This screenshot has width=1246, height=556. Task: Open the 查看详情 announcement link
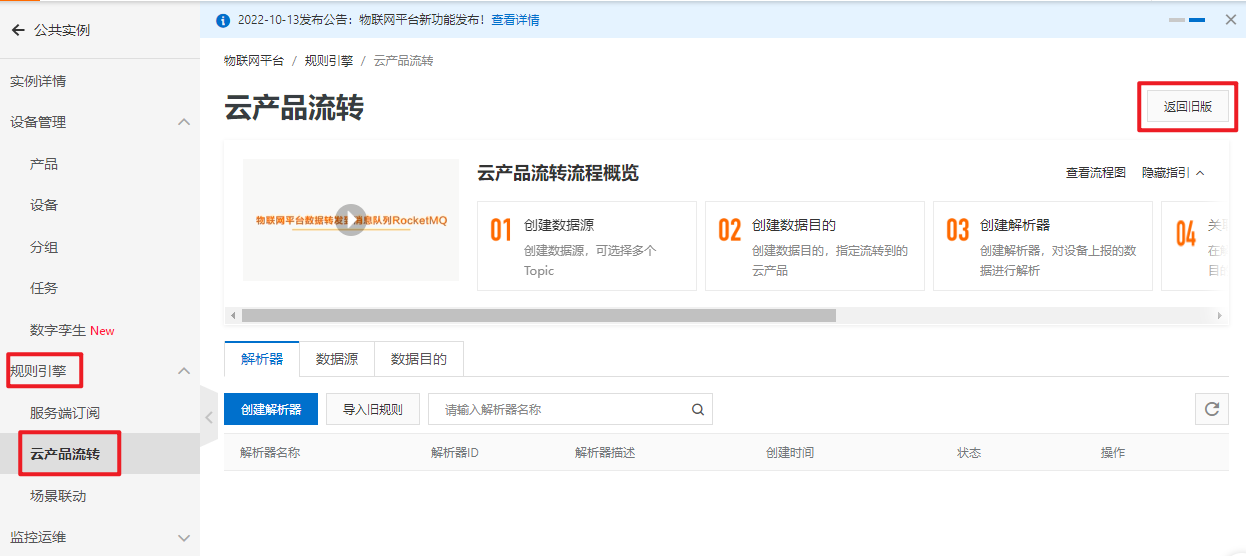515,20
